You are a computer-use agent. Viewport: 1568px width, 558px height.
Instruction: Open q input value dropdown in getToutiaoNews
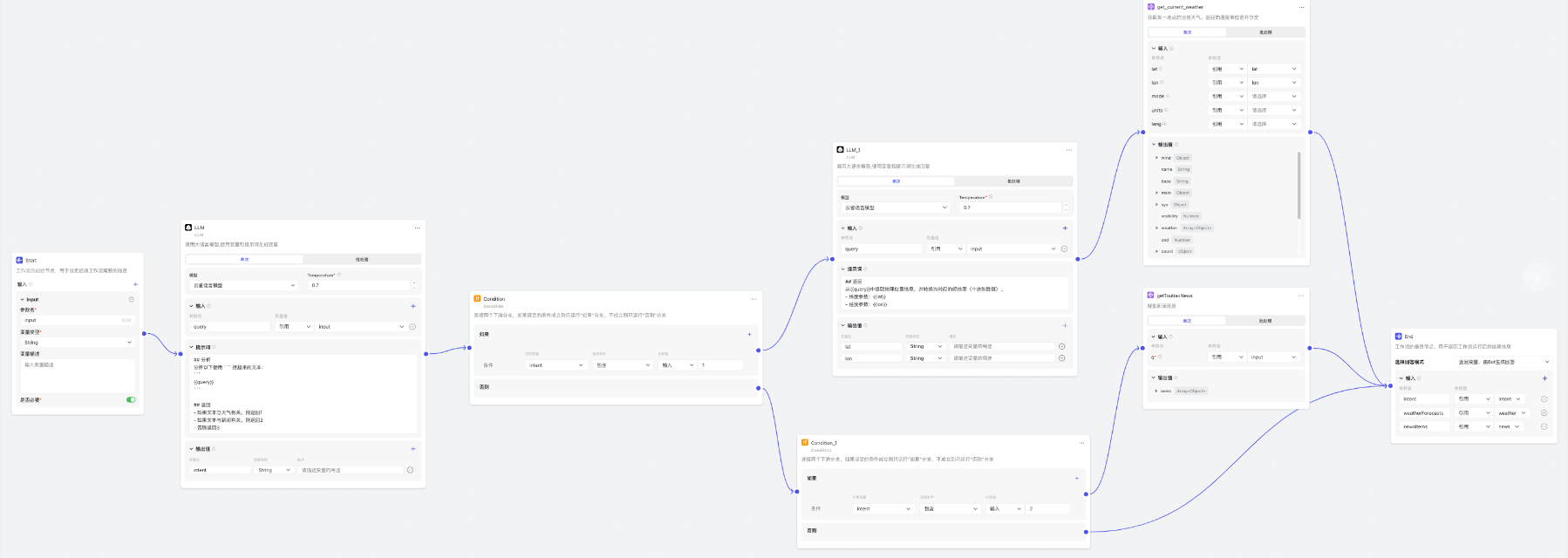tap(1273, 357)
